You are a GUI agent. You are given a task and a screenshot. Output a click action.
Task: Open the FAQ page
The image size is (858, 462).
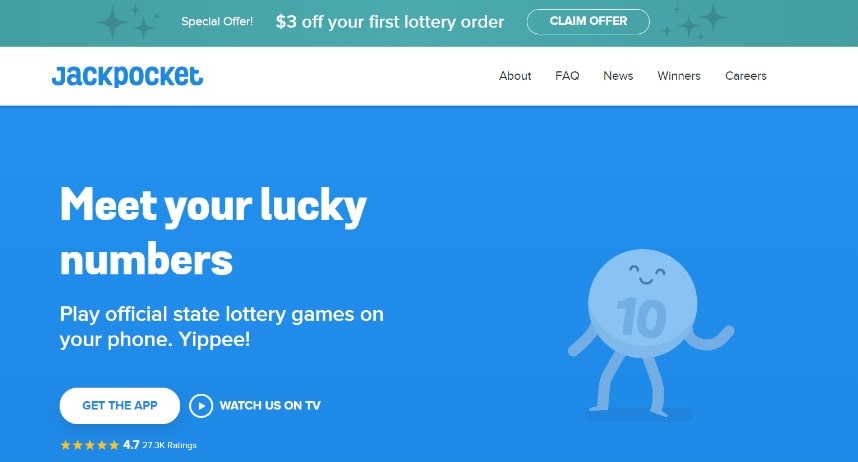(567, 76)
